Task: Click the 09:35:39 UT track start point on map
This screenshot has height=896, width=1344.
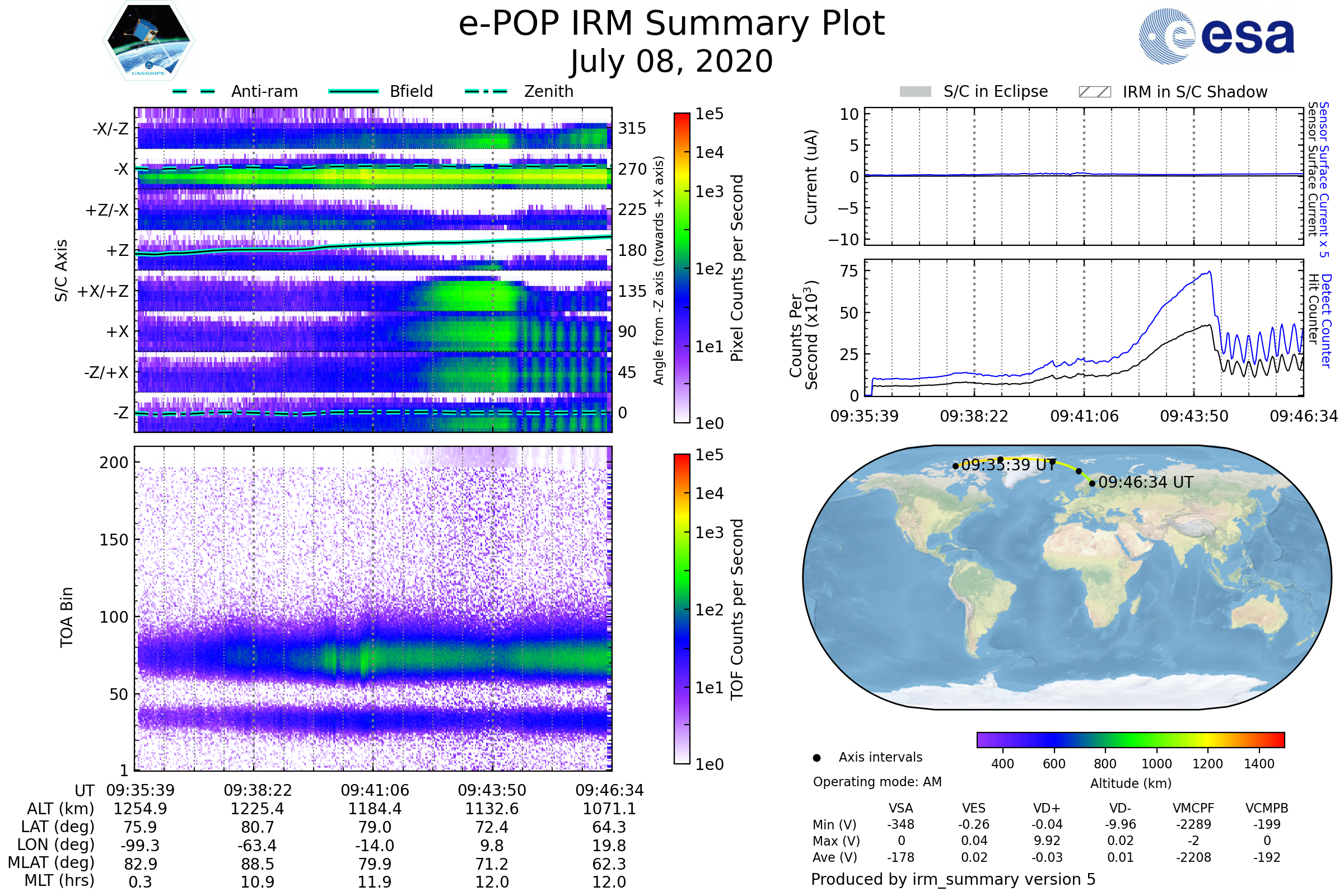Action: (955, 466)
